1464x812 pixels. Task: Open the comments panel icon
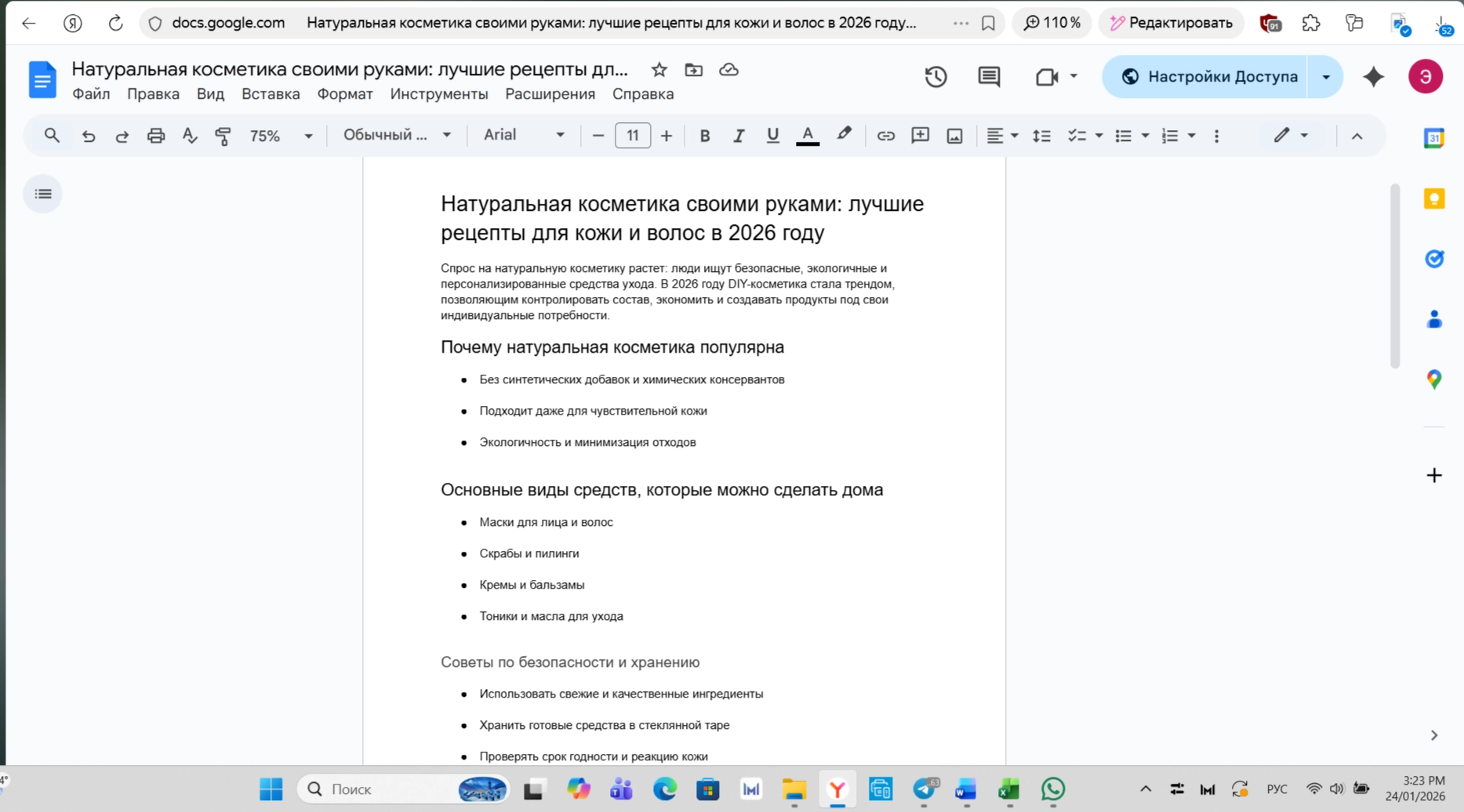pos(989,77)
